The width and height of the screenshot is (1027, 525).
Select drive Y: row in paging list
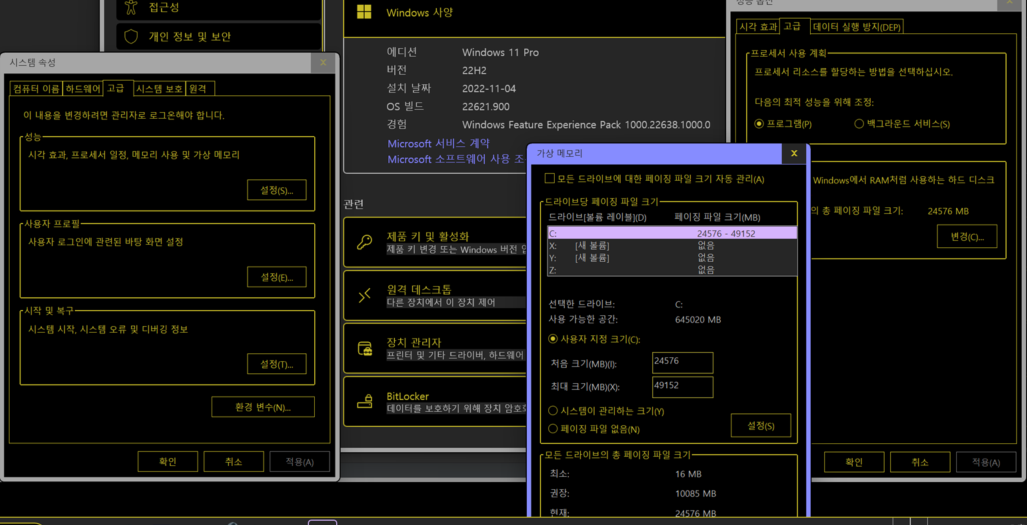[672, 257]
